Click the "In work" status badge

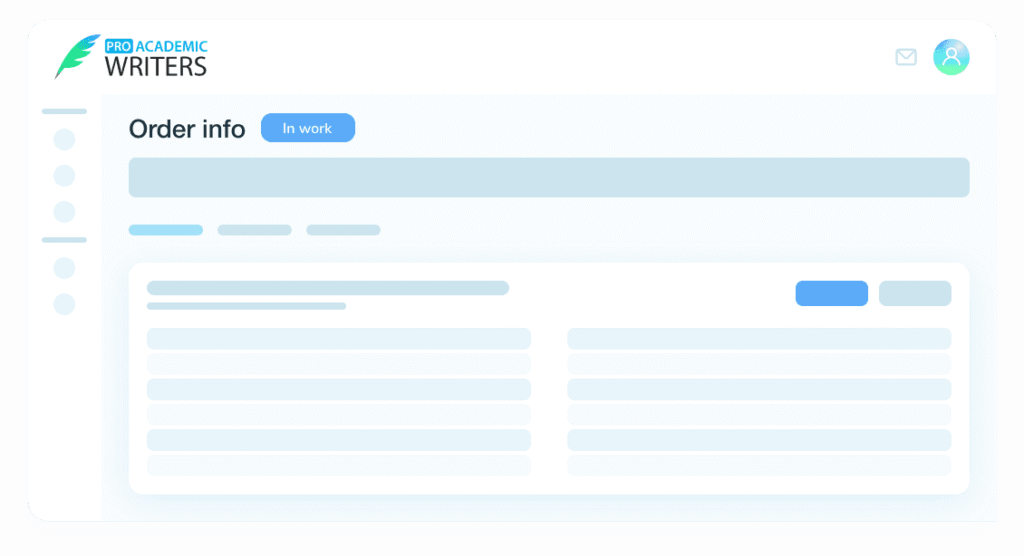[307, 128]
